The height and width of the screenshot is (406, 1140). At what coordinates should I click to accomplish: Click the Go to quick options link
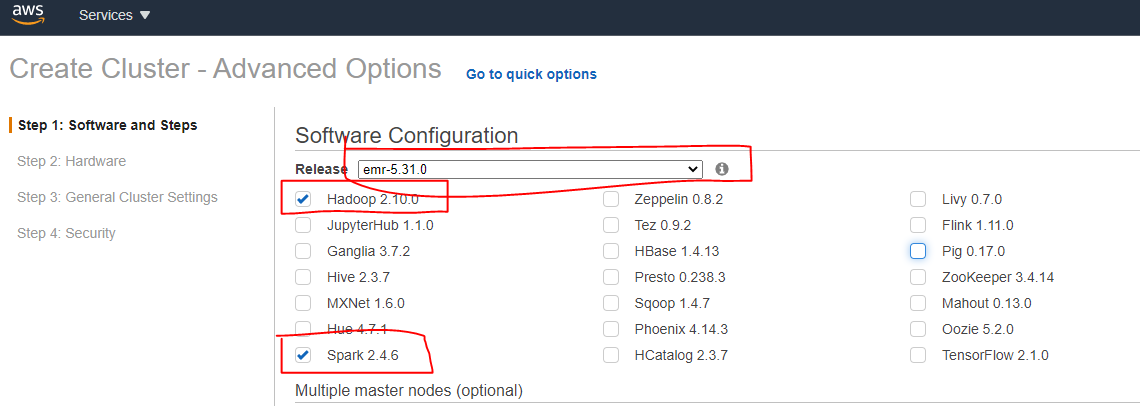click(x=531, y=74)
